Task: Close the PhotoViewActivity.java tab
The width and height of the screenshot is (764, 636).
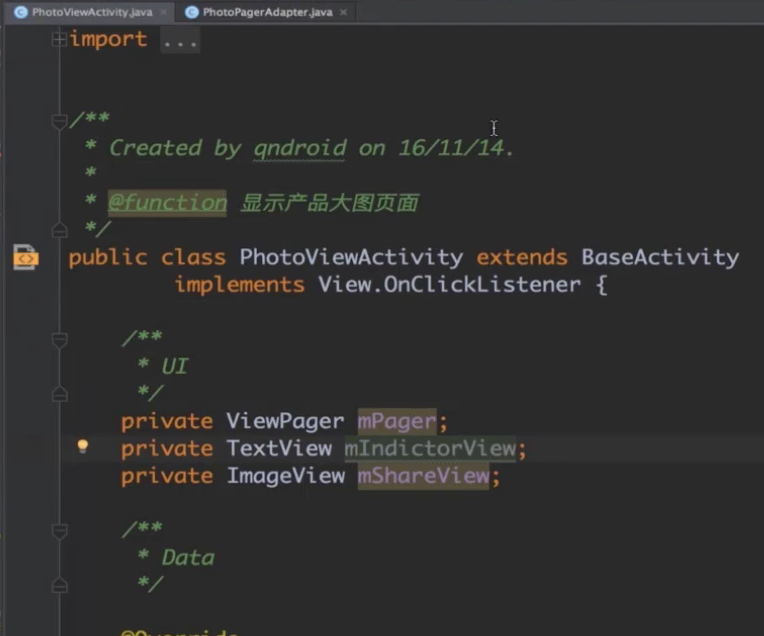Action: pyautogui.click(x=162, y=12)
